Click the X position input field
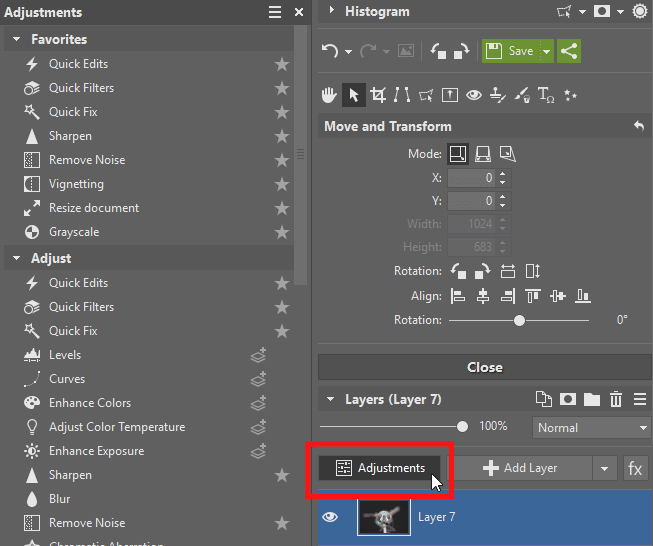This screenshot has width=653, height=546. click(471, 178)
